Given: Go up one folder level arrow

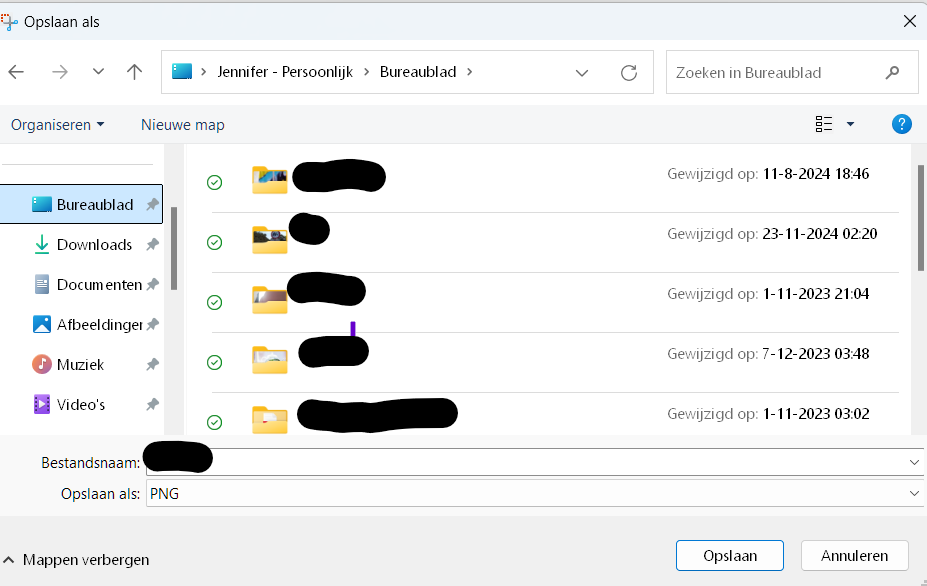Looking at the screenshot, I should (135, 72).
